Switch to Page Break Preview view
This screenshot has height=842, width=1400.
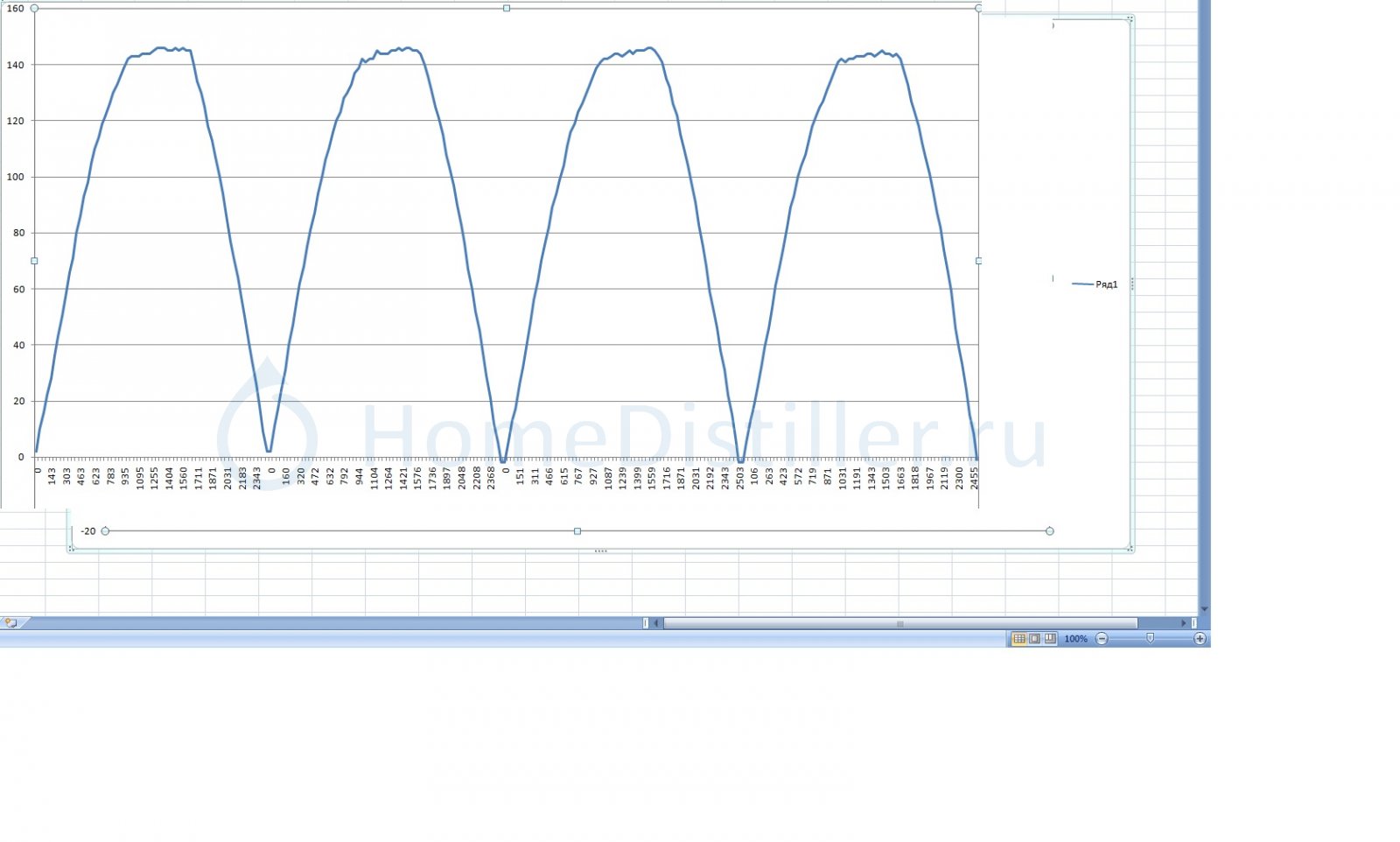1050,639
